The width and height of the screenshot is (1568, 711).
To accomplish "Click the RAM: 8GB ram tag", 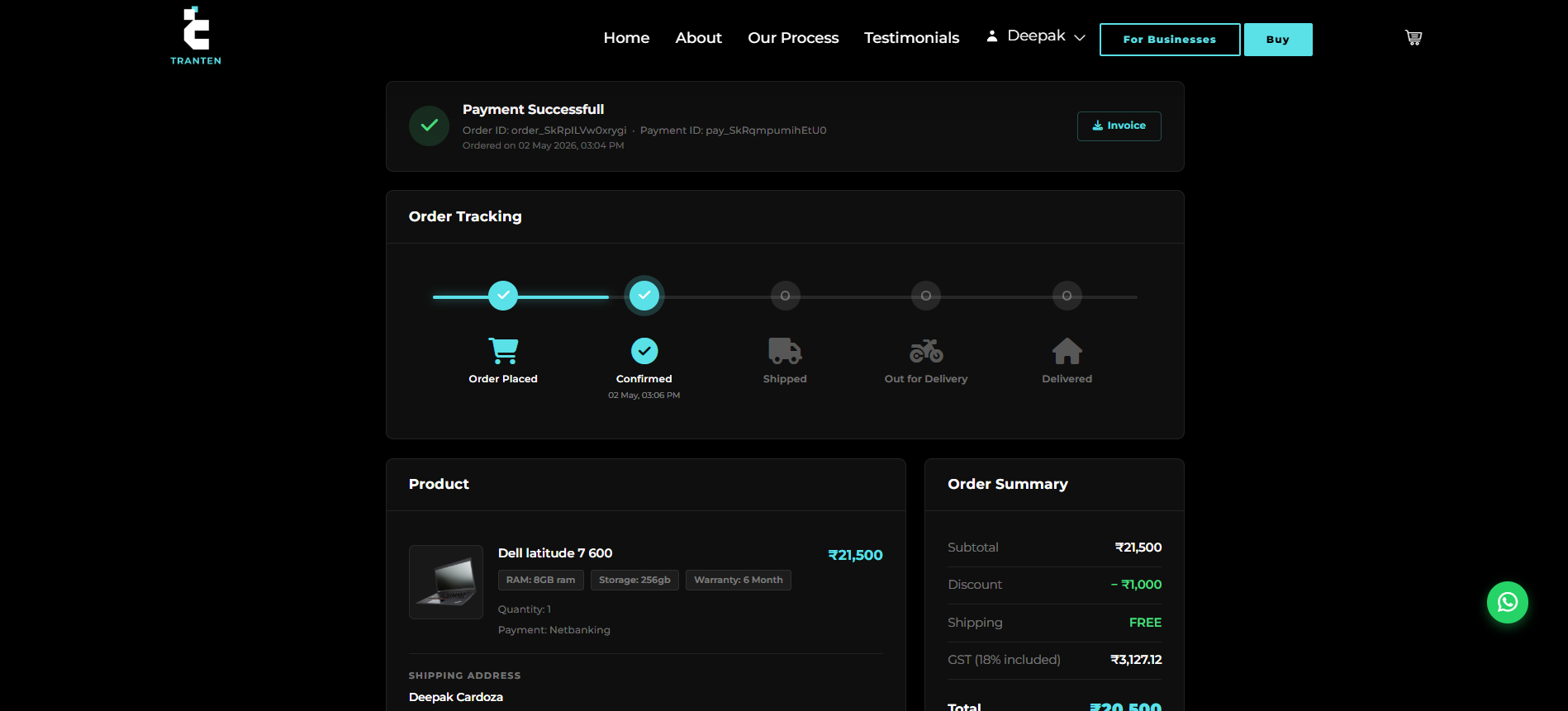I will click(x=541, y=581).
